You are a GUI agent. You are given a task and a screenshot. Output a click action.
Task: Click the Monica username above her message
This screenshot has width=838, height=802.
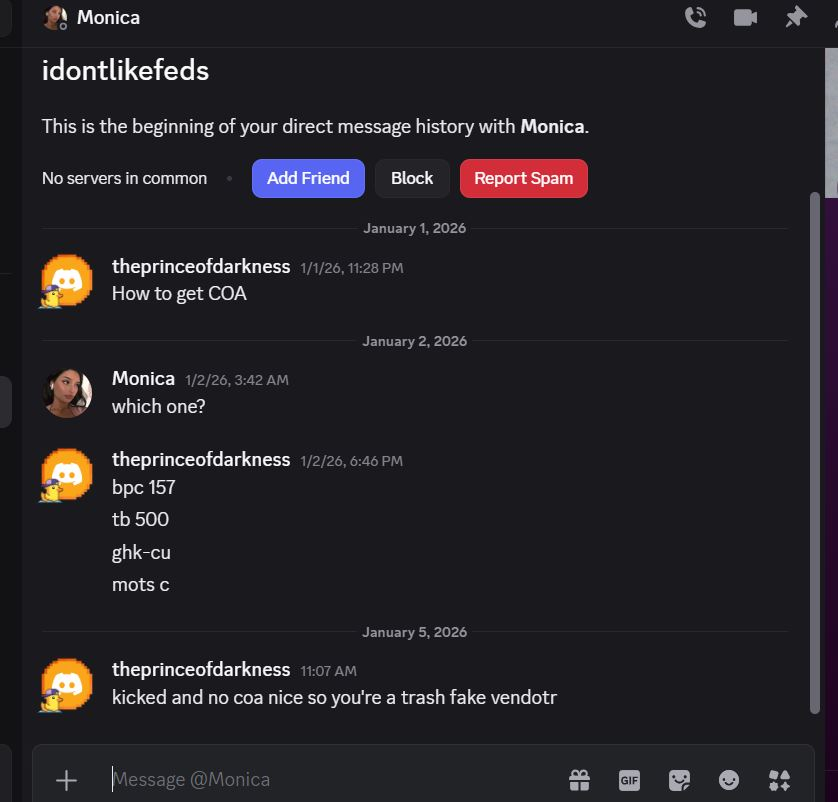pos(143,378)
